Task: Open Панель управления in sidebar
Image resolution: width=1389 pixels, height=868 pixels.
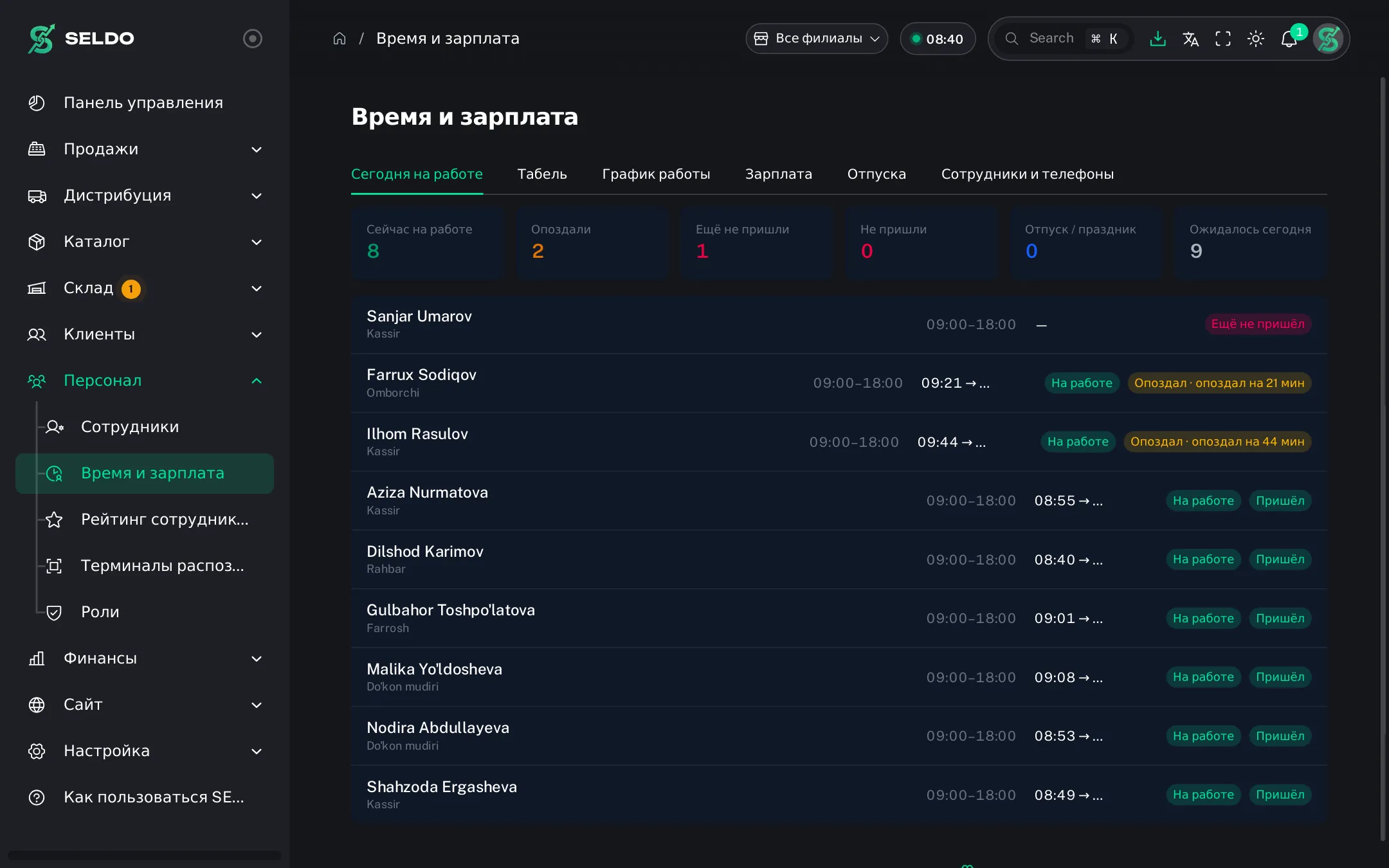Action: (x=145, y=103)
